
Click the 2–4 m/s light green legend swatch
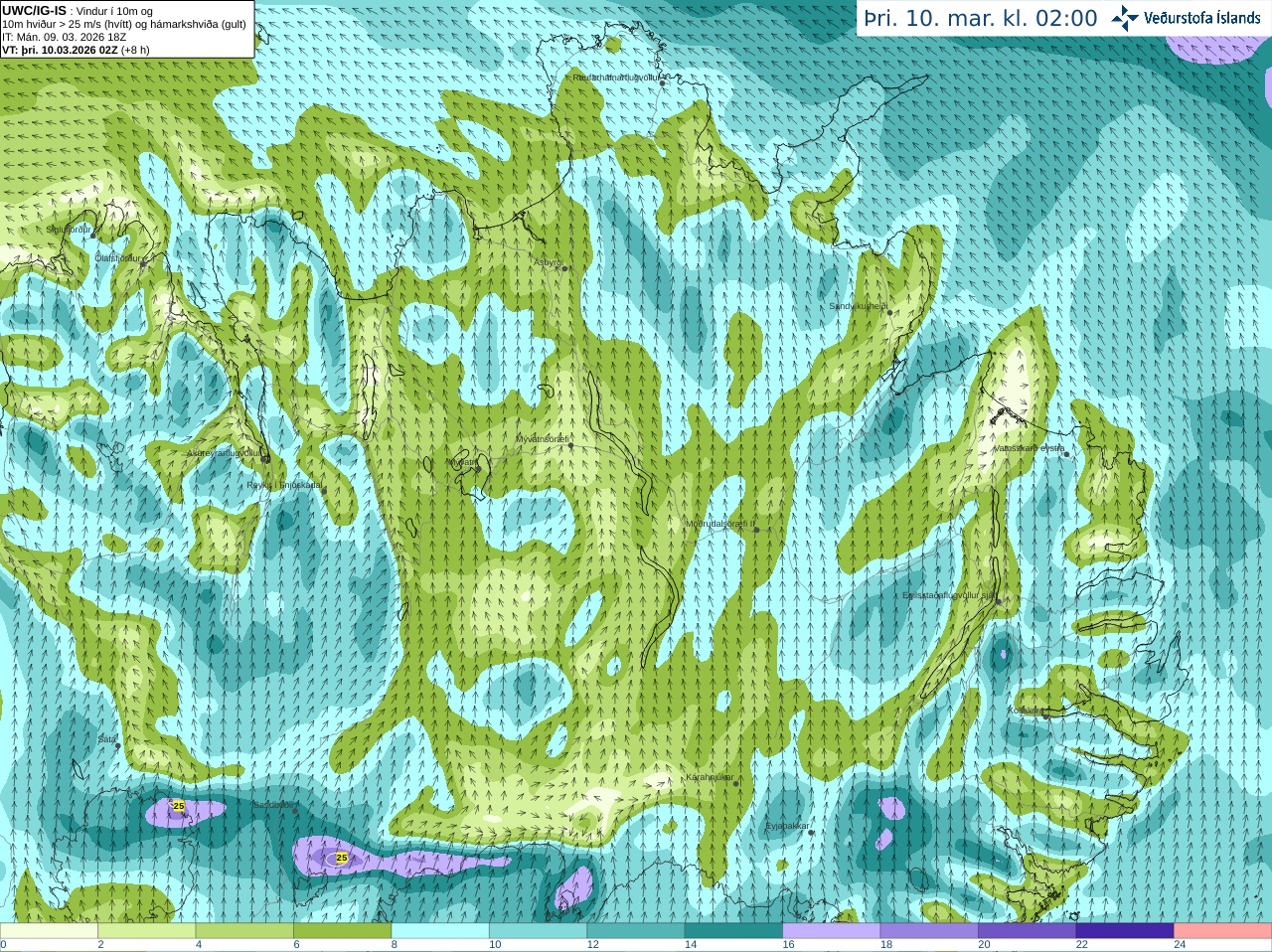(x=147, y=931)
